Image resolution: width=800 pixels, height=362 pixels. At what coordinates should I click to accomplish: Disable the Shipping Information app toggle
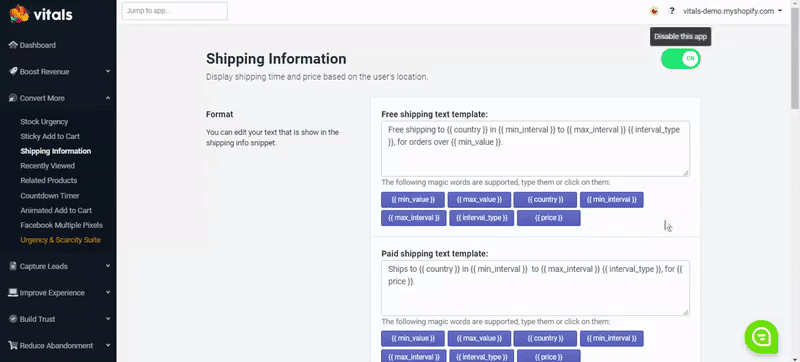click(x=681, y=59)
